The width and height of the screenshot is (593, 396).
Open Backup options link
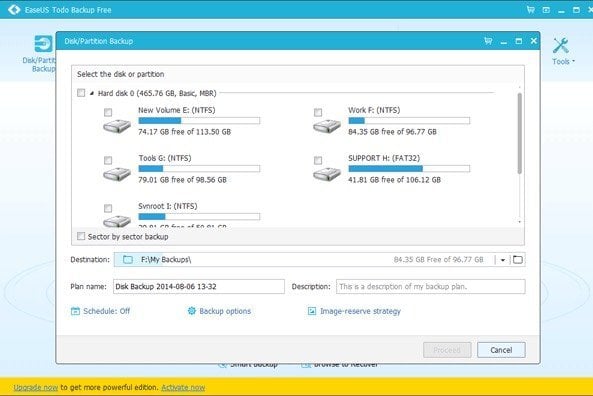click(225, 311)
